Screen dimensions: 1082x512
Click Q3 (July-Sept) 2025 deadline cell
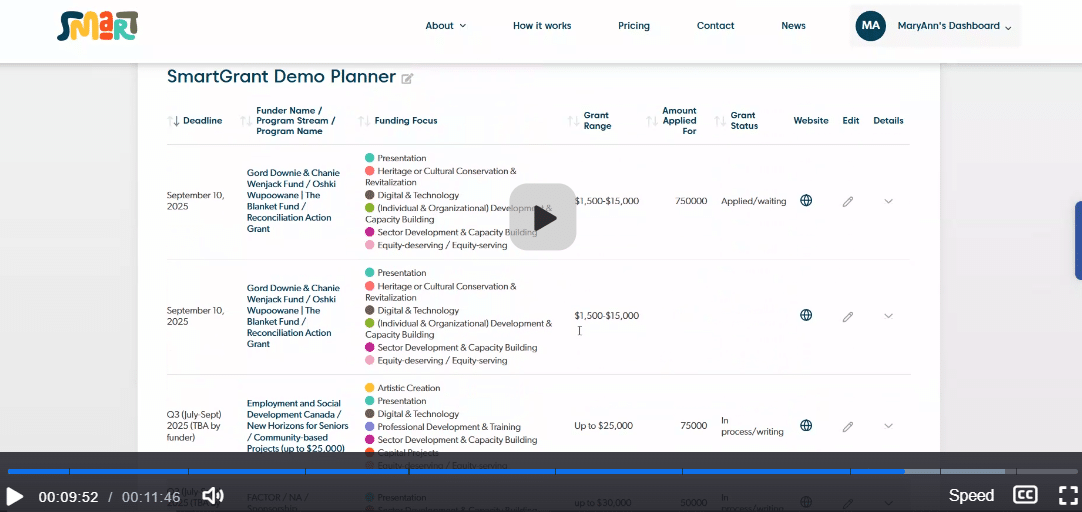click(x=195, y=426)
